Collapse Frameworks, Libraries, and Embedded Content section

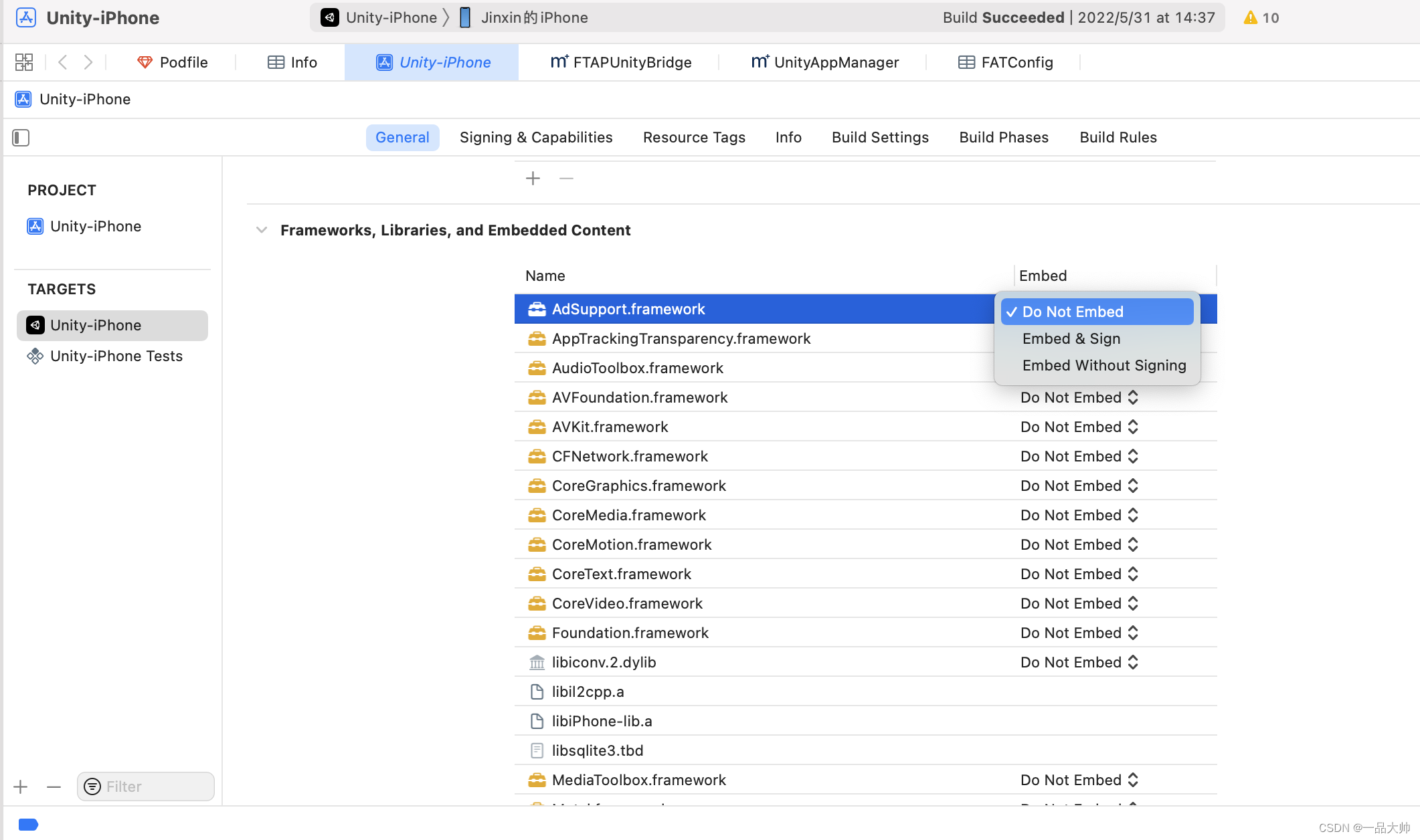[262, 230]
